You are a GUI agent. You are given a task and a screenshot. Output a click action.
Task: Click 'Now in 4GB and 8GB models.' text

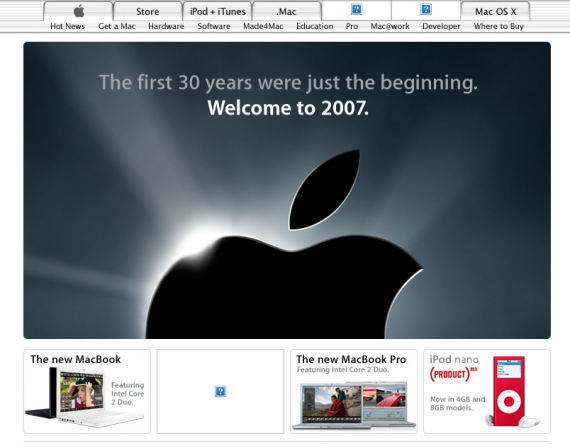(457, 403)
